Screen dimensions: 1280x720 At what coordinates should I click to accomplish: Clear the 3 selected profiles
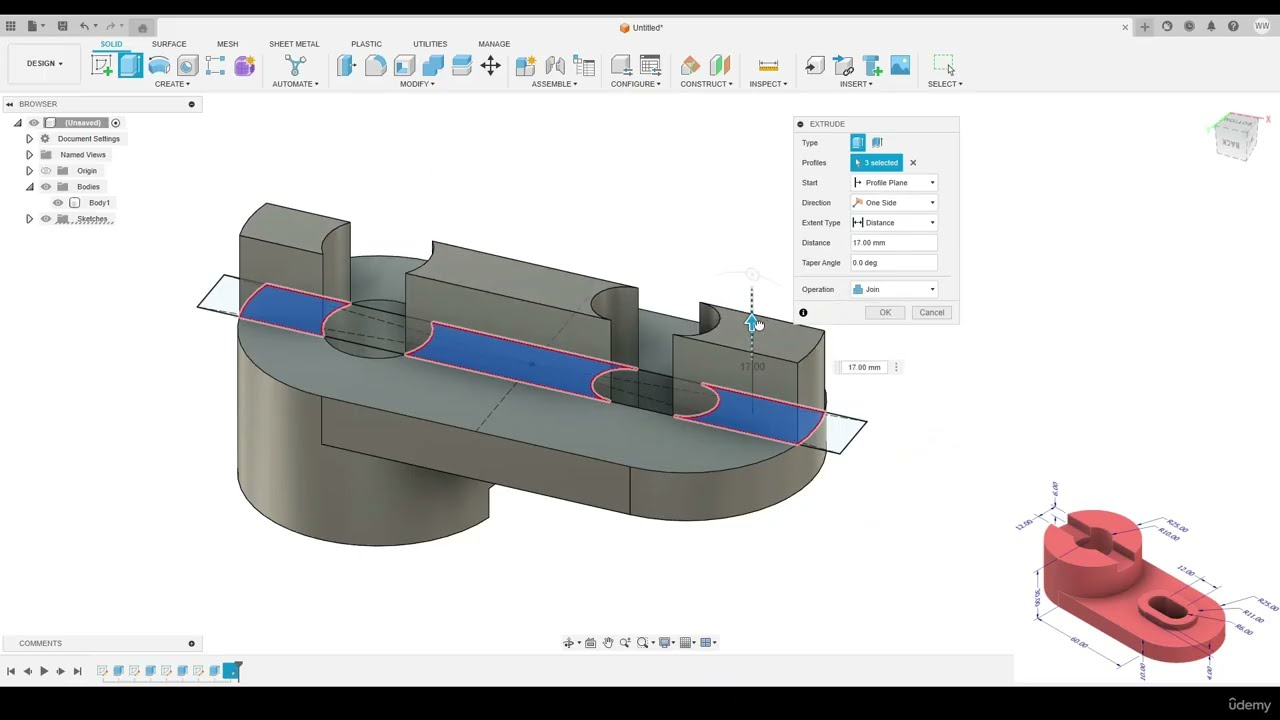tap(913, 163)
